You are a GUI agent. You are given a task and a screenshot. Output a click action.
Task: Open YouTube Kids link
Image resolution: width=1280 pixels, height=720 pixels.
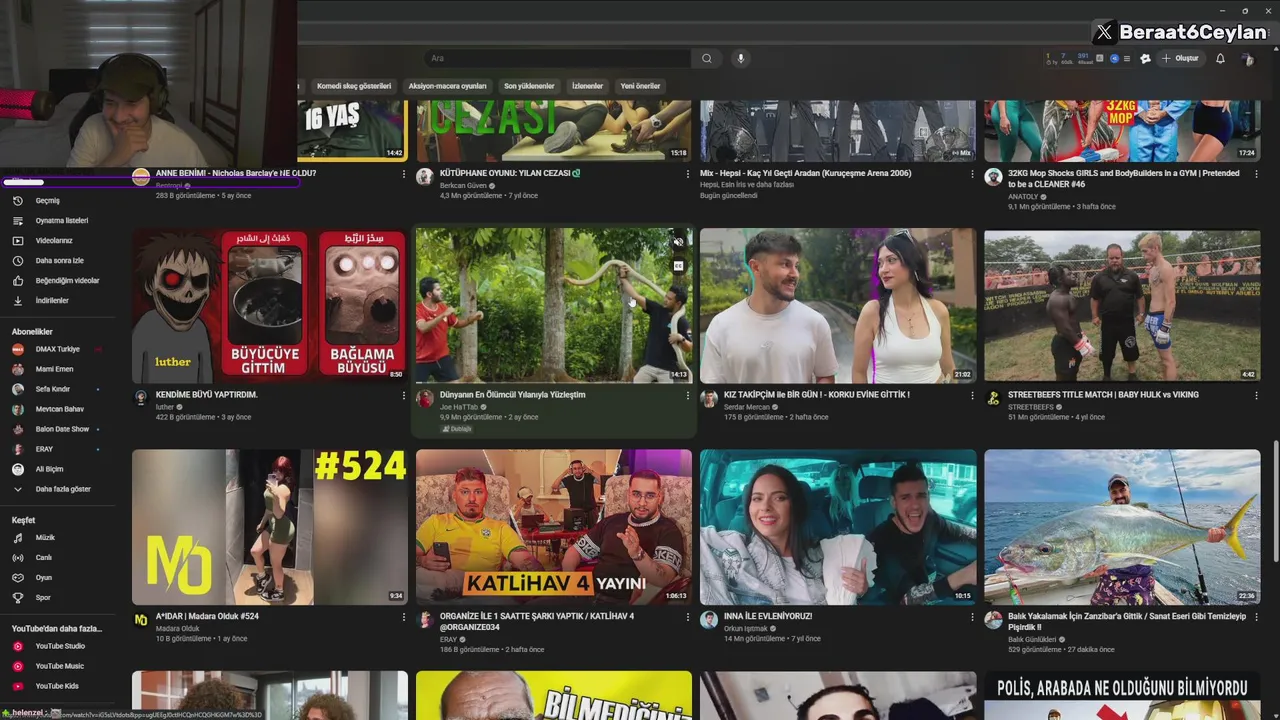coord(57,686)
